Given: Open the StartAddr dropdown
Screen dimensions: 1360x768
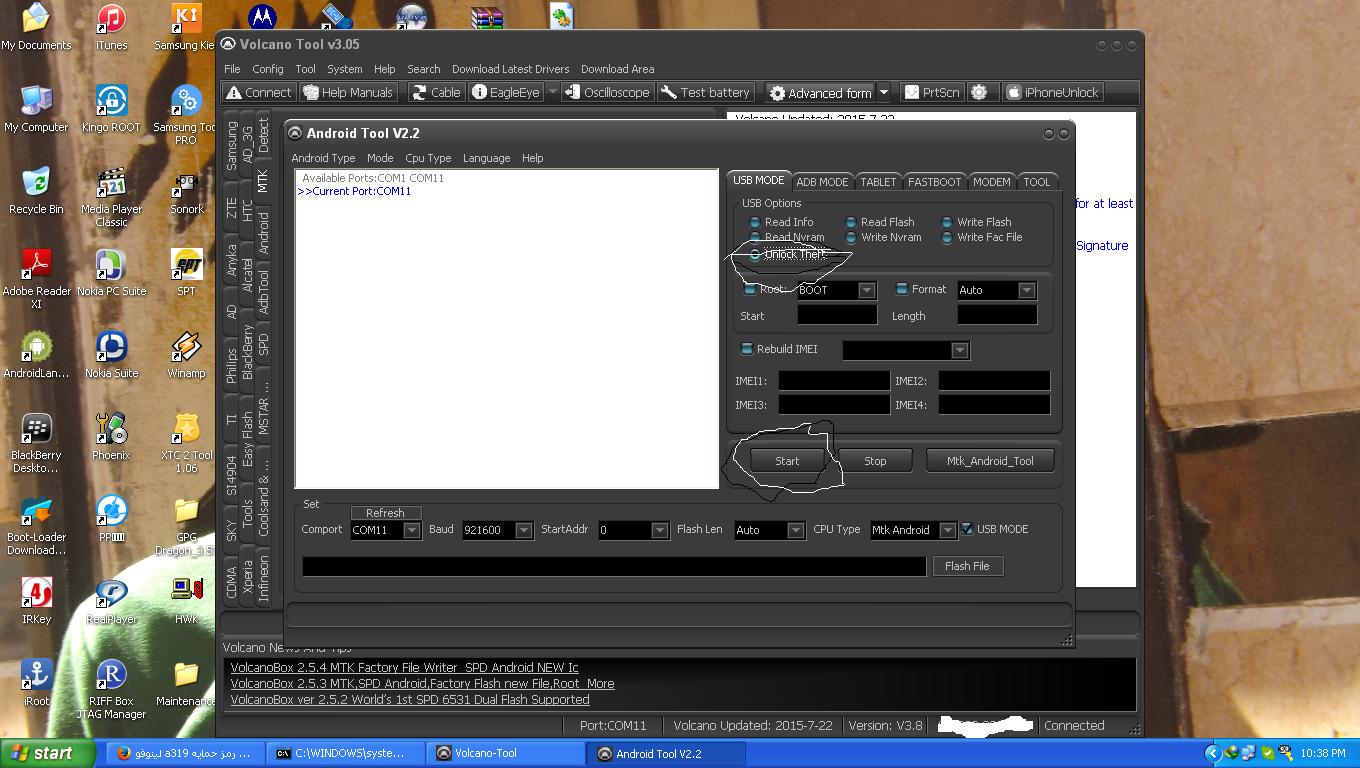Looking at the screenshot, I should [x=659, y=530].
